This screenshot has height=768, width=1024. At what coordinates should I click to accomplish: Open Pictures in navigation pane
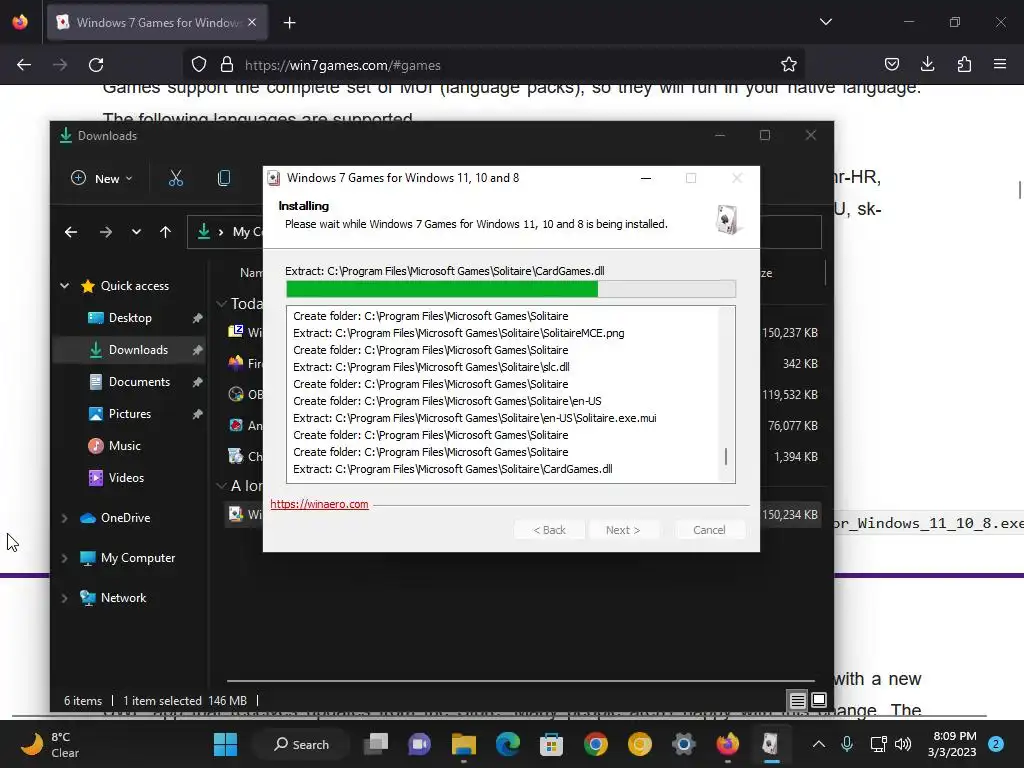(x=130, y=414)
